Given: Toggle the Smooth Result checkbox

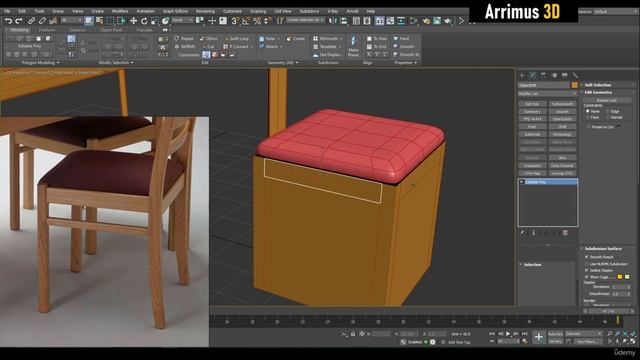Looking at the screenshot, I should 587,257.
